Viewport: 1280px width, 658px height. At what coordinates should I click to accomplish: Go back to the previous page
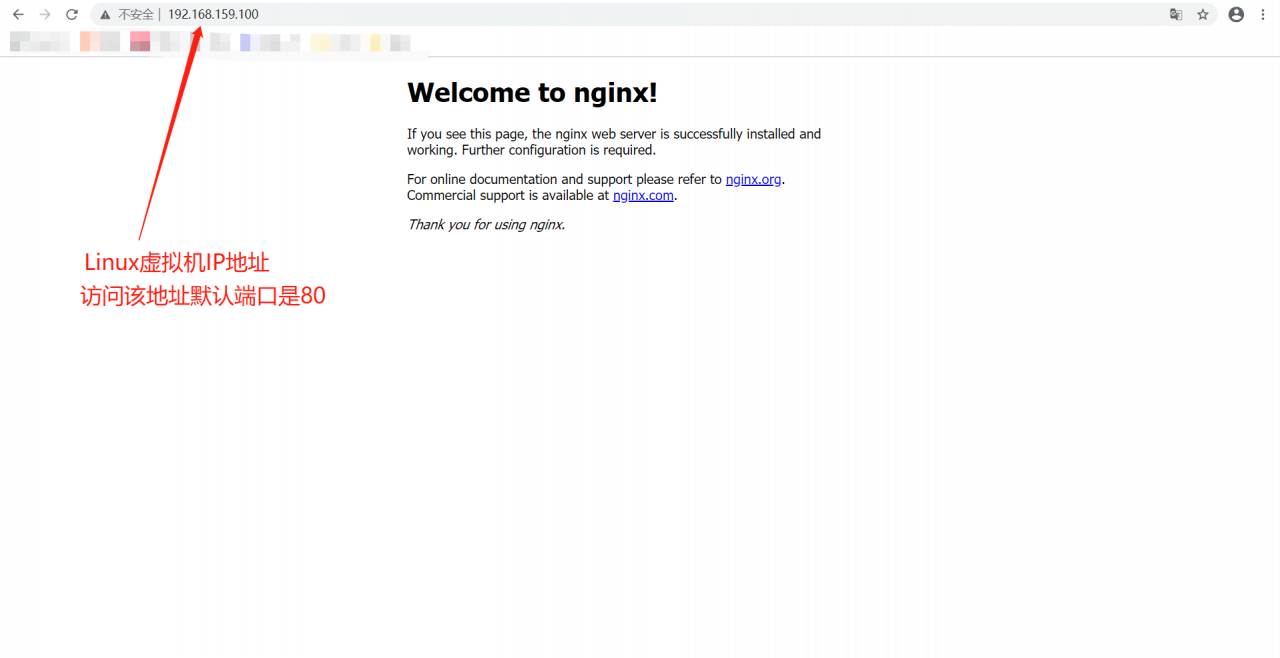tap(18, 15)
